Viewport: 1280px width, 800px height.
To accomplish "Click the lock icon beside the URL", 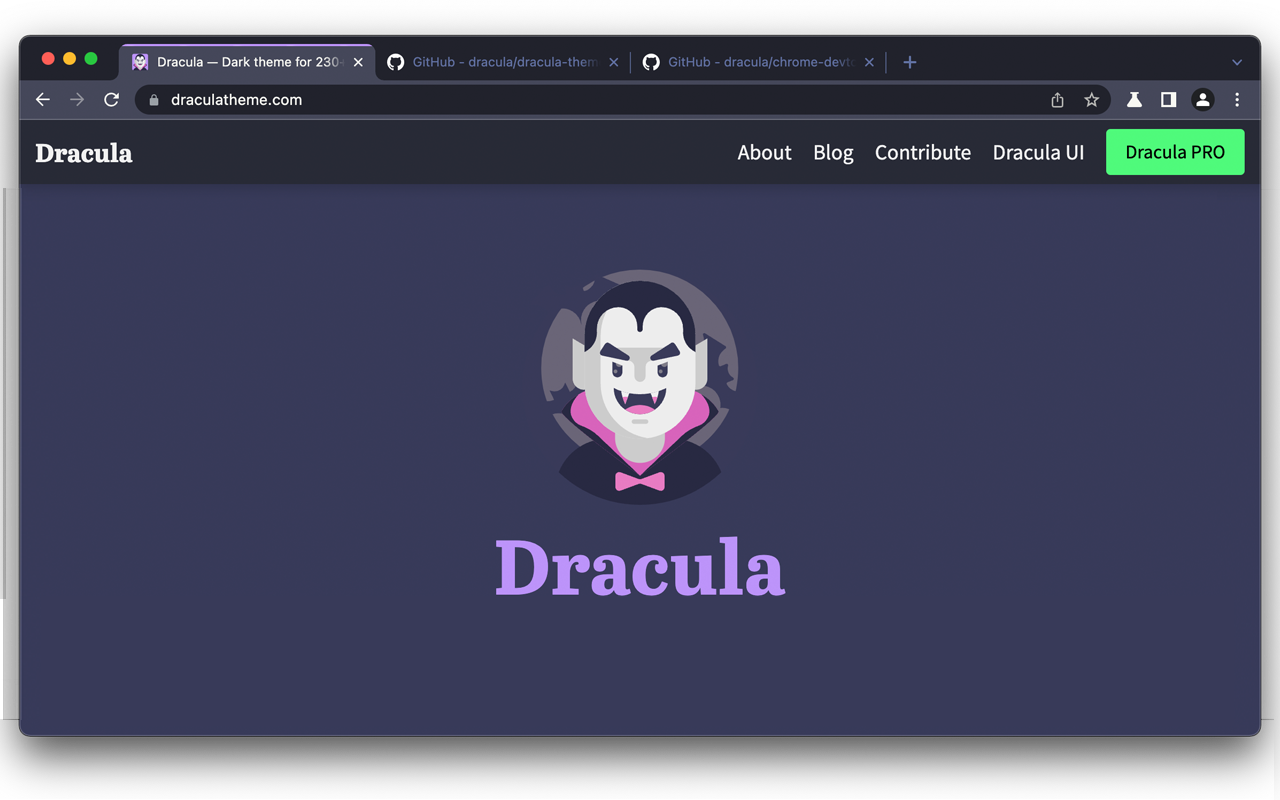I will pyautogui.click(x=154, y=100).
